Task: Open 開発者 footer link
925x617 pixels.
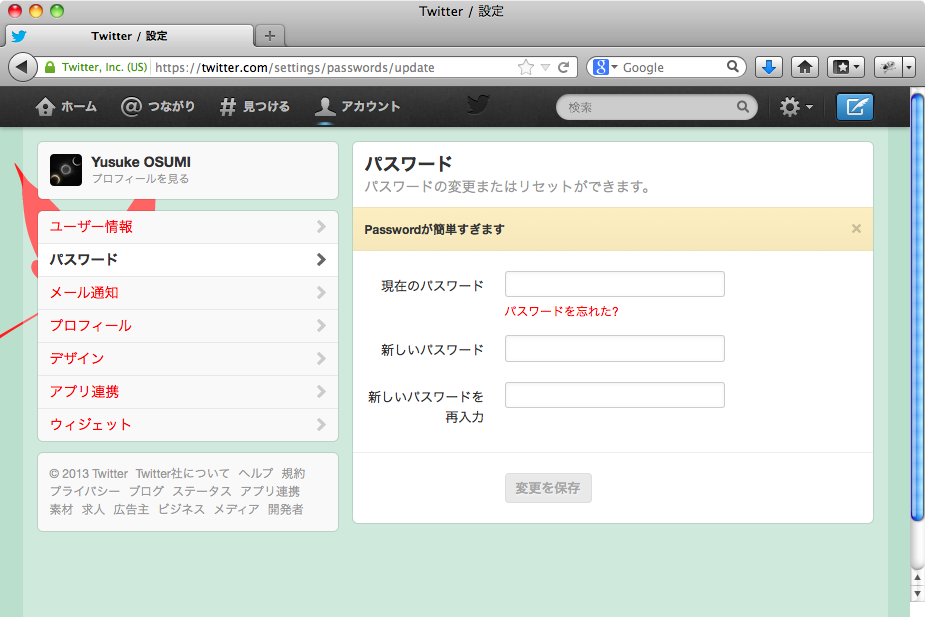Action: pos(286,509)
